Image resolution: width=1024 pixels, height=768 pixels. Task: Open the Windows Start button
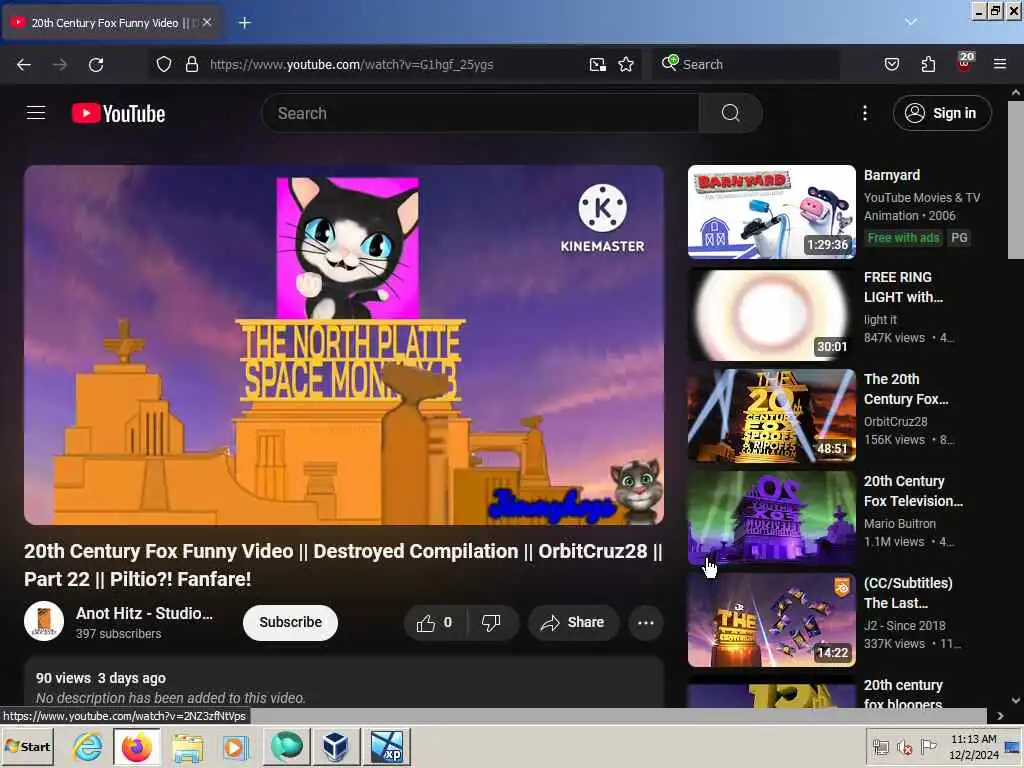pyautogui.click(x=27, y=746)
